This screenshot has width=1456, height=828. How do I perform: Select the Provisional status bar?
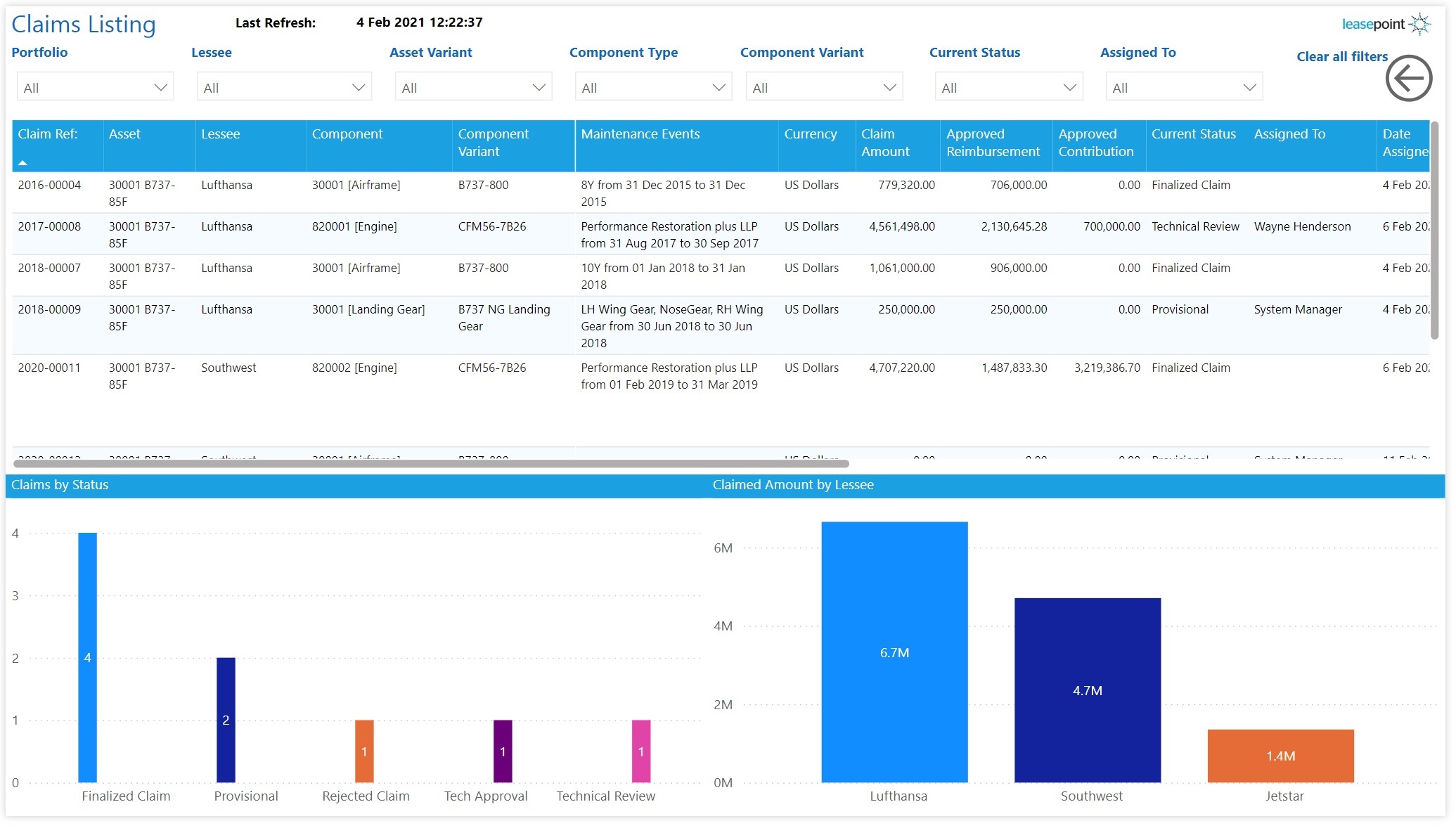pyautogui.click(x=226, y=720)
